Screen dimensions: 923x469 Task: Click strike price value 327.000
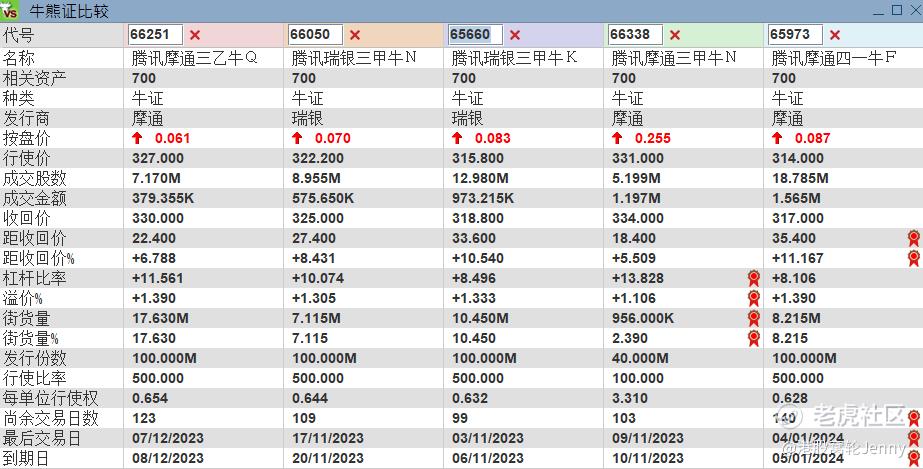coord(158,158)
